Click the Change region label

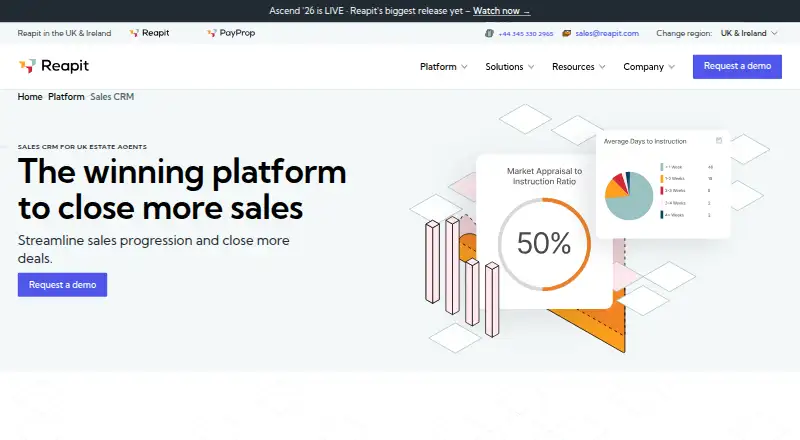[684, 33]
